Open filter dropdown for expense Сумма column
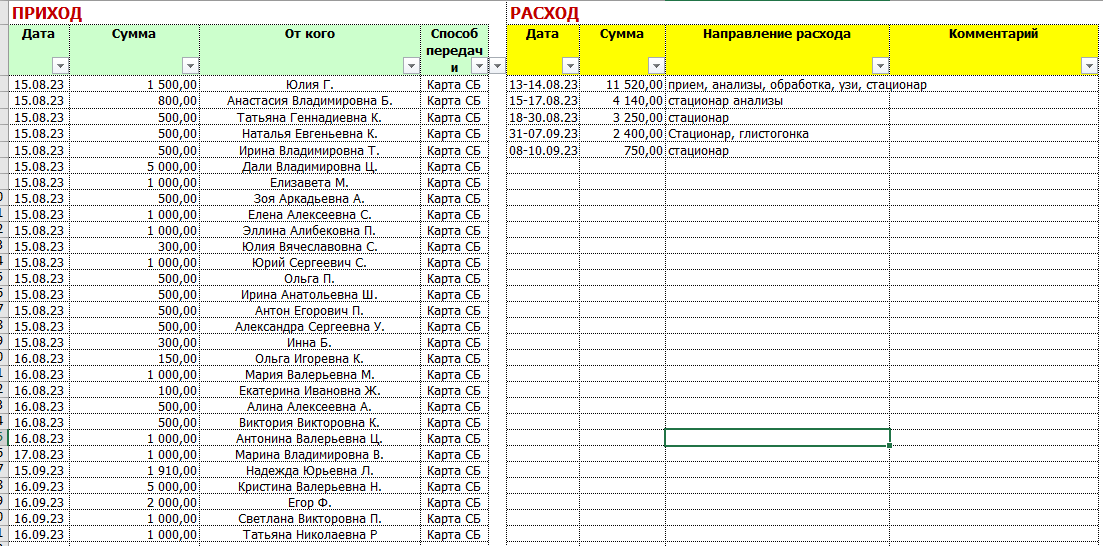This screenshot has width=1103, height=546. [656, 65]
